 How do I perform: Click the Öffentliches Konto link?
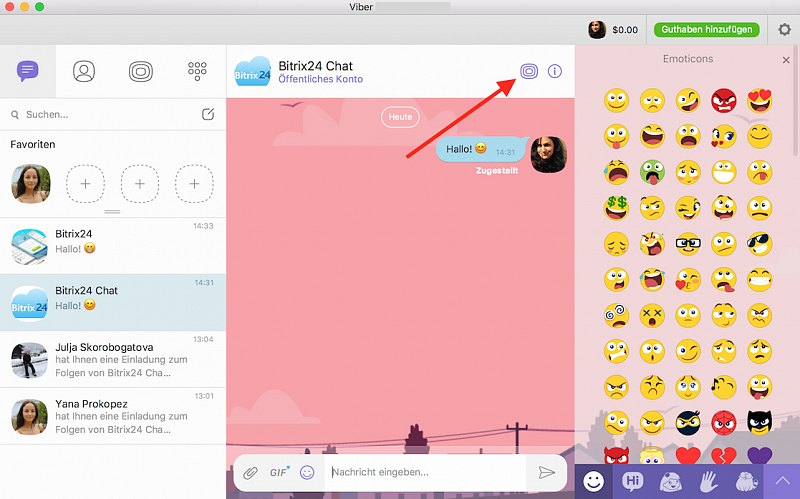pos(320,79)
